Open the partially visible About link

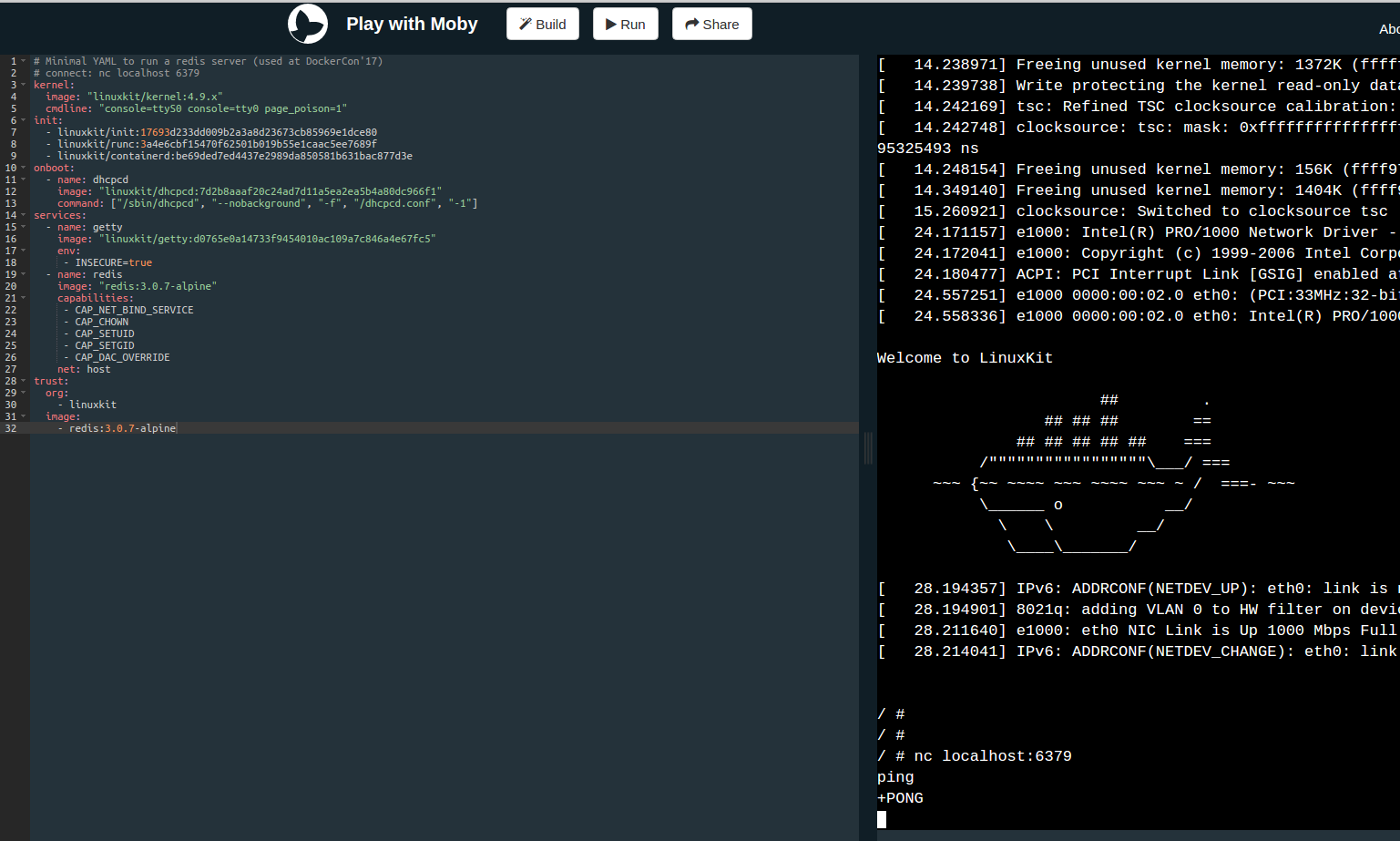(1388, 29)
